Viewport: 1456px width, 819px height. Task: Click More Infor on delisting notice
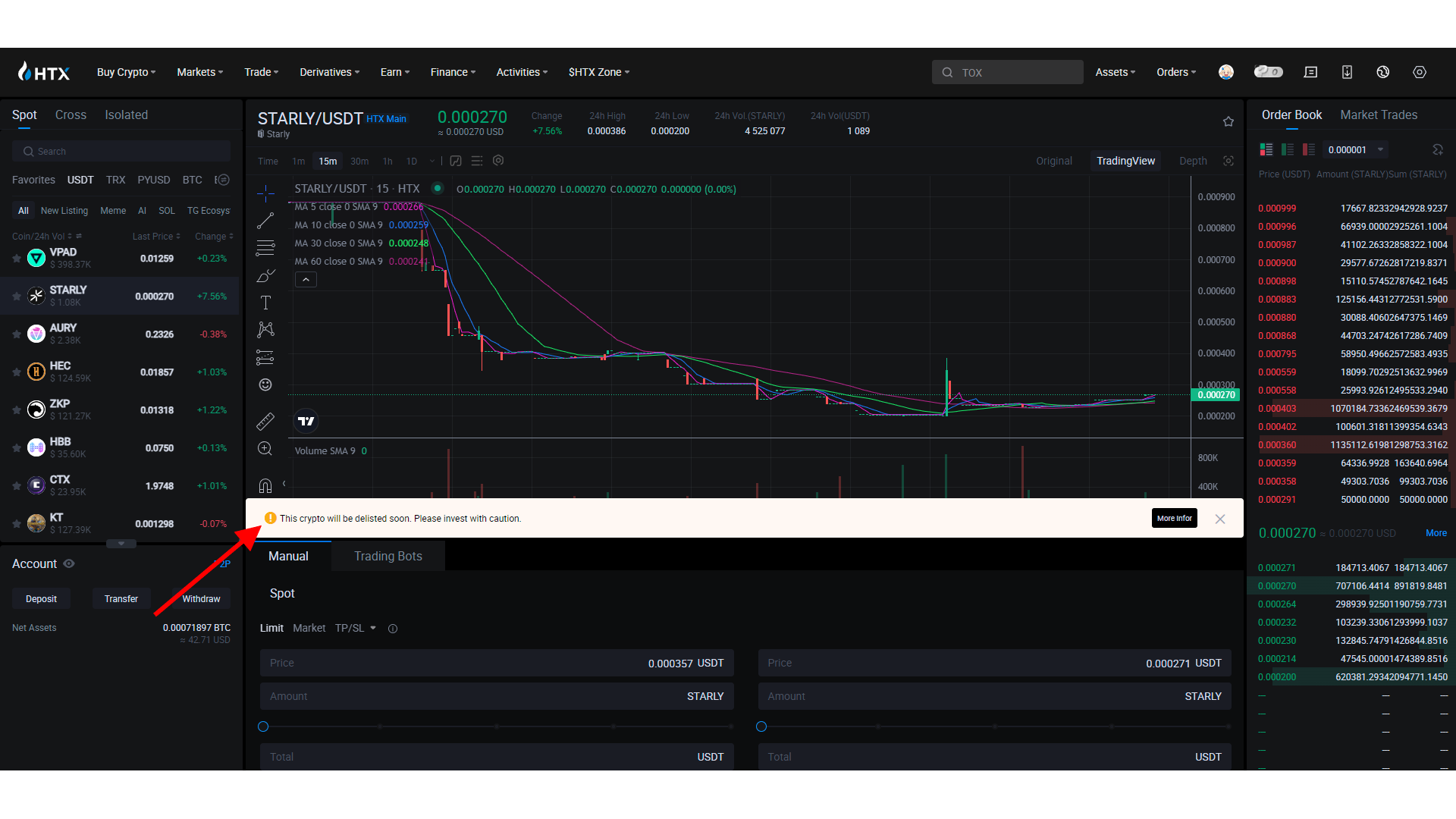(x=1174, y=518)
